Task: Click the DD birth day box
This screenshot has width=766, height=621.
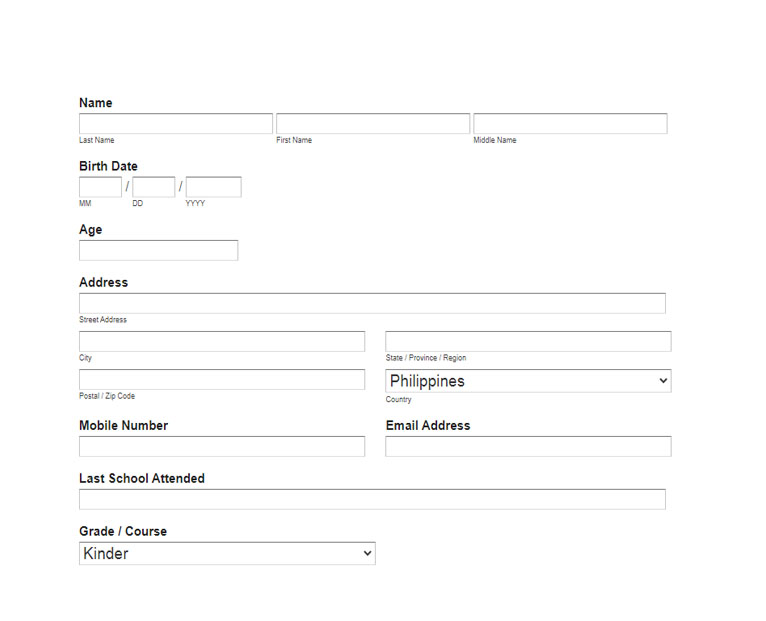Action: [153, 187]
